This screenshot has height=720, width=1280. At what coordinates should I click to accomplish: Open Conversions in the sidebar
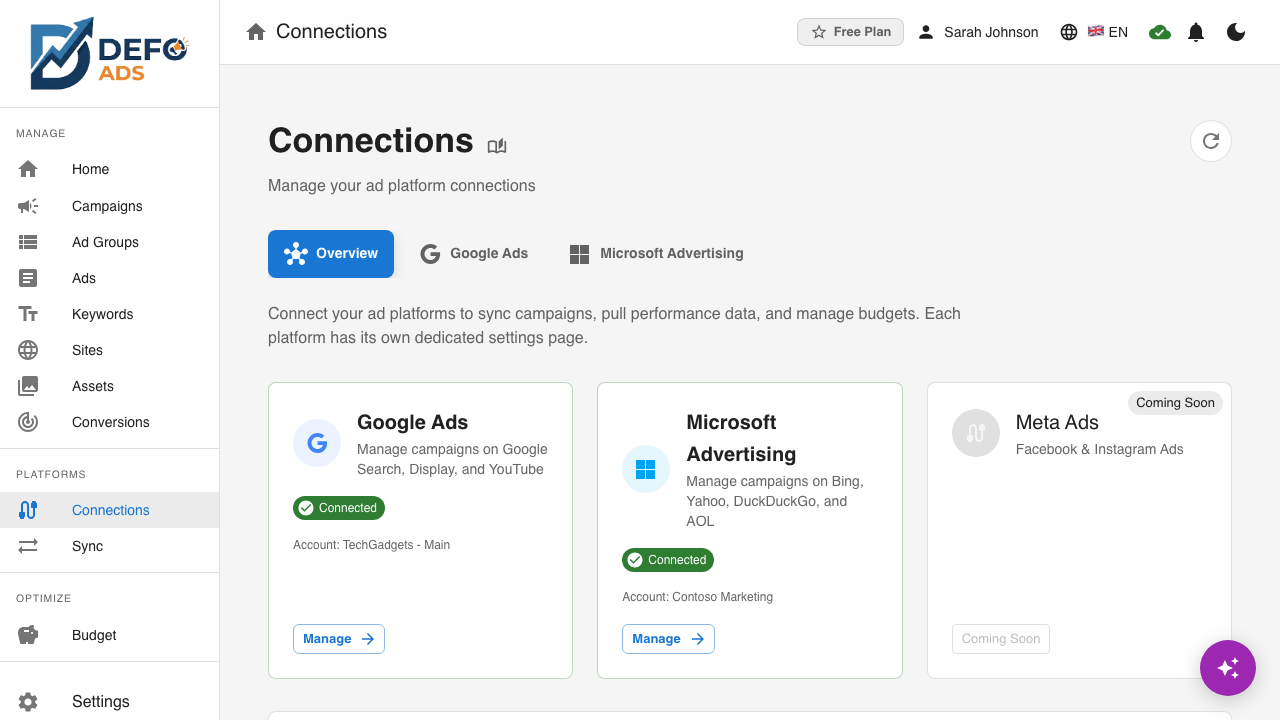pos(109,422)
